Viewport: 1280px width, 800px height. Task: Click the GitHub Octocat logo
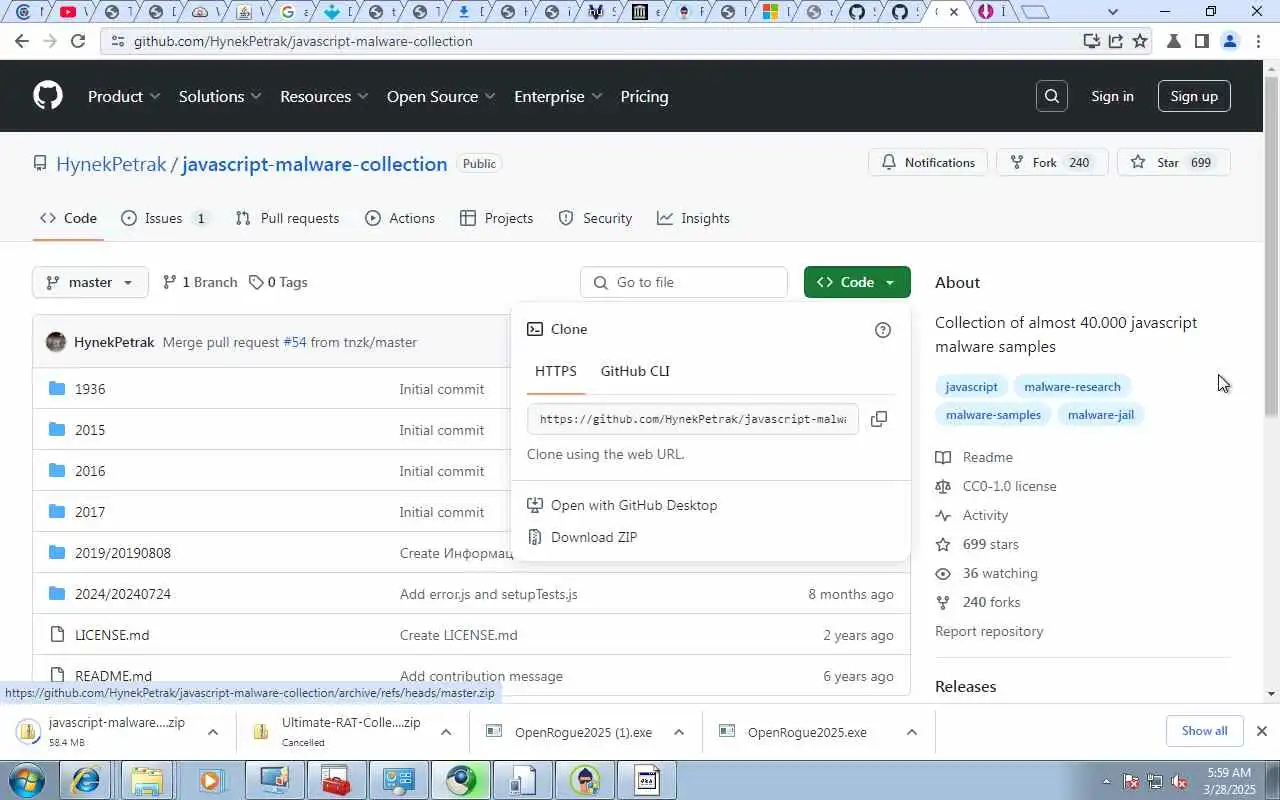point(48,96)
